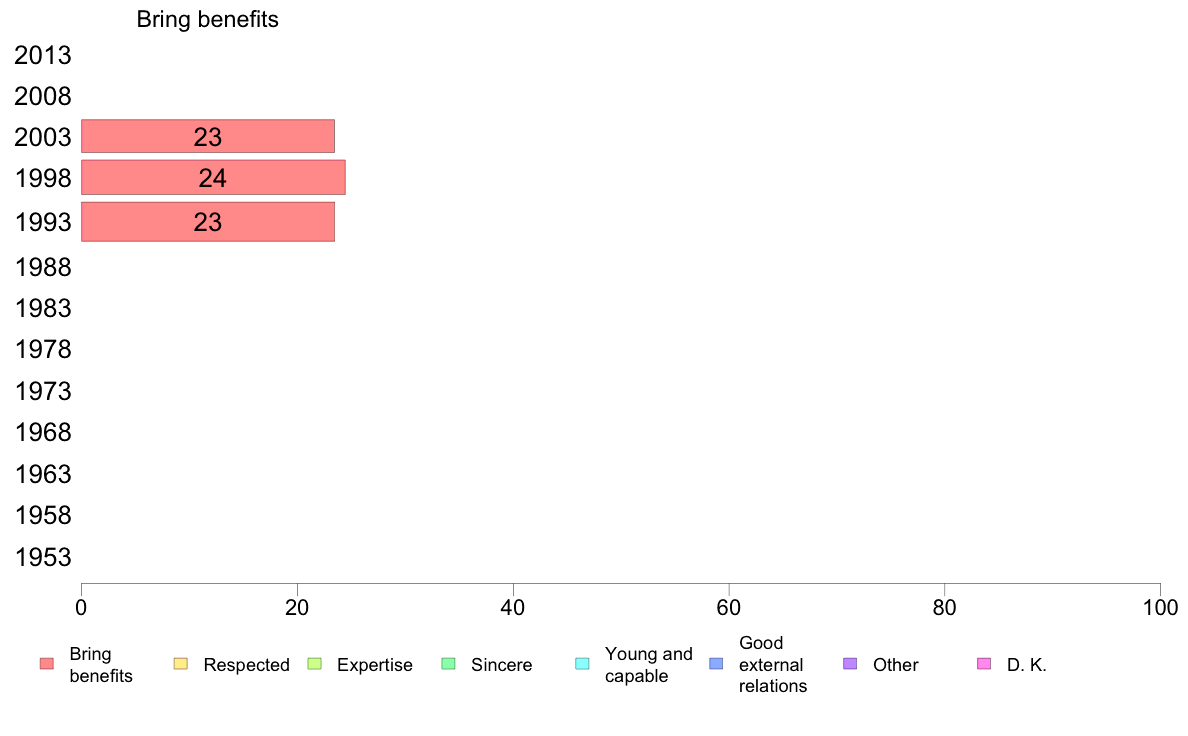This screenshot has width=1188, height=736.
Task: Click the 40 axis tick label
Action: click(x=513, y=608)
